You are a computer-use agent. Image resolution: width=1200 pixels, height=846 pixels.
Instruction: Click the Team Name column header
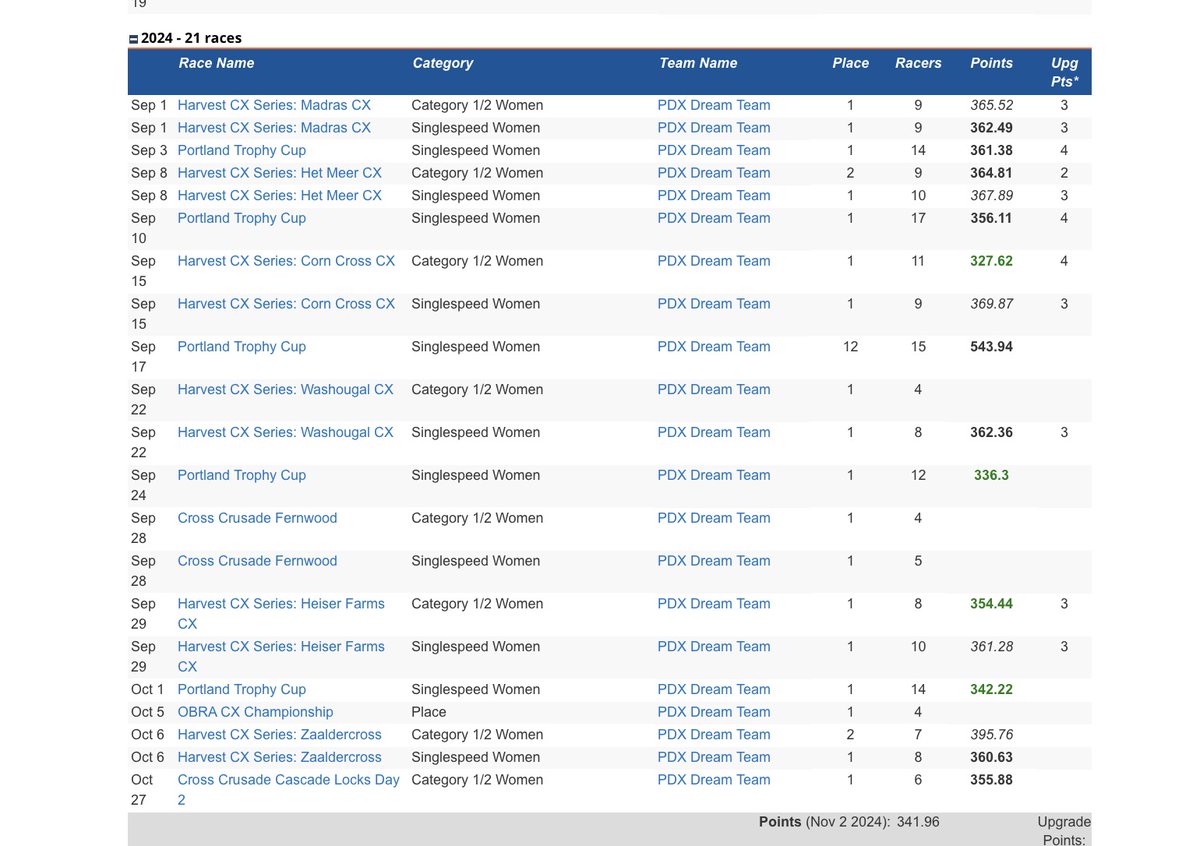coord(698,63)
